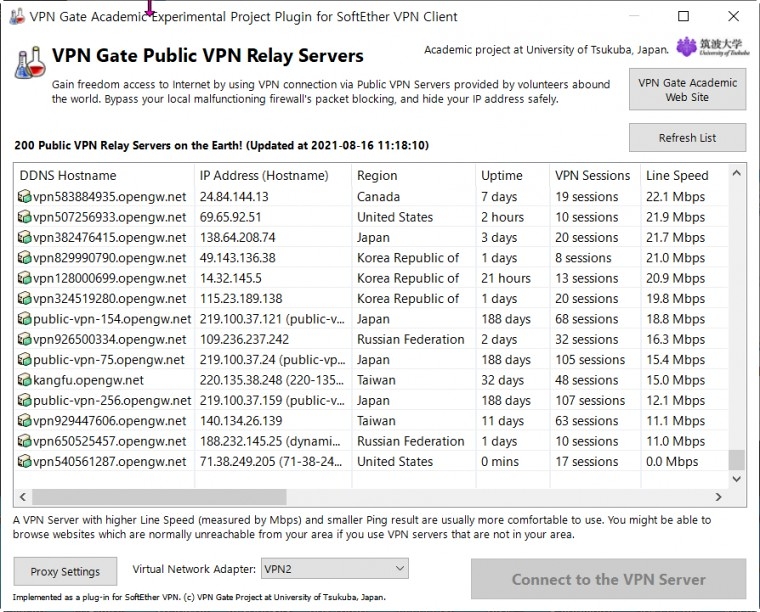Screen dimensions: 760x612
Task: Click the 16.3 Mbps line speed cell
Action: 675,339
